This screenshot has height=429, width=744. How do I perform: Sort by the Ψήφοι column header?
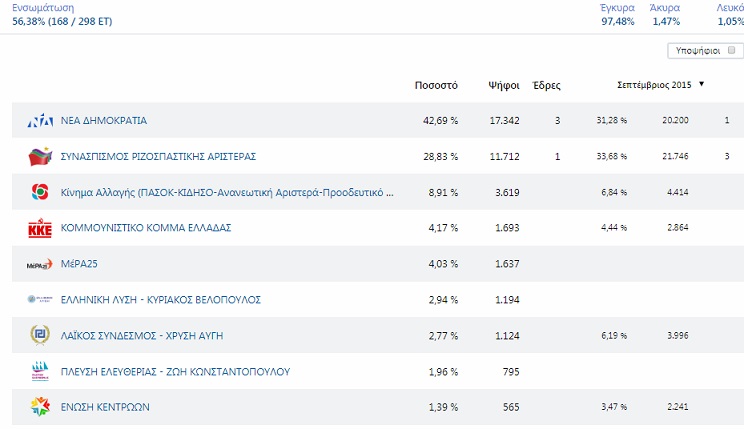click(x=503, y=85)
